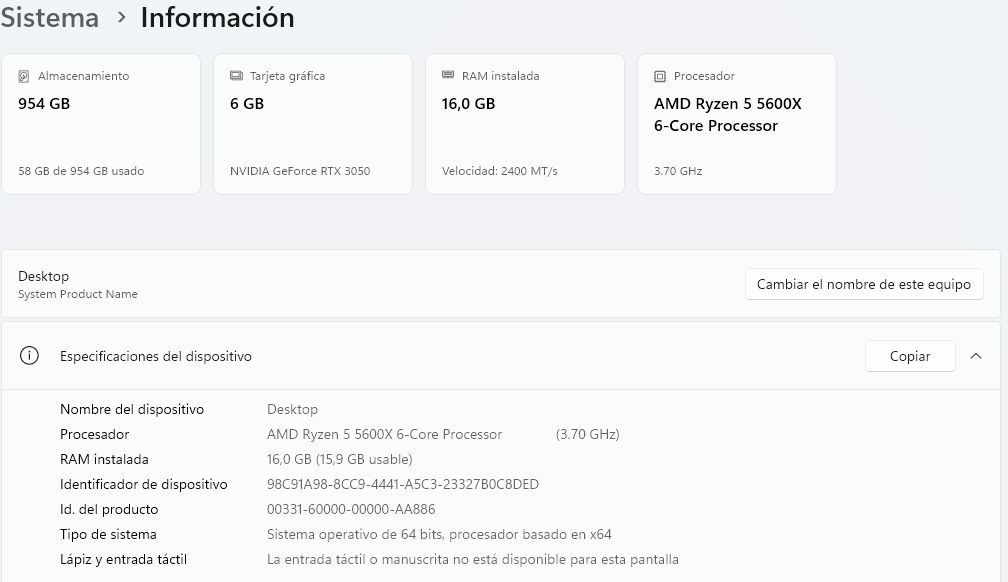Click the Información page title

(x=217, y=17)
